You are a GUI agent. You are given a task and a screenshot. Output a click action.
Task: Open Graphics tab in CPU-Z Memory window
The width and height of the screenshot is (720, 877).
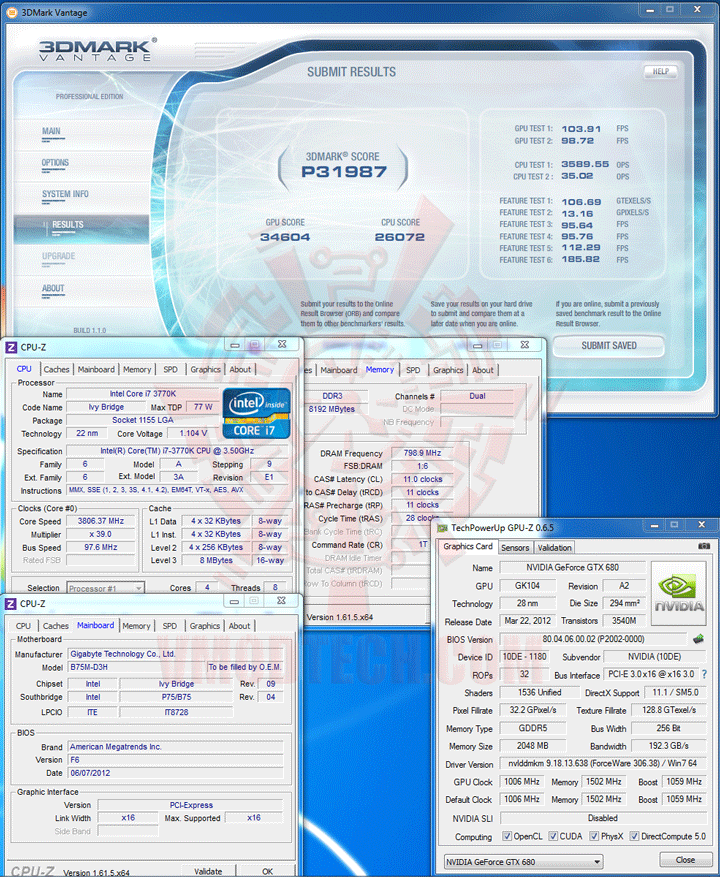coord(448,370)
